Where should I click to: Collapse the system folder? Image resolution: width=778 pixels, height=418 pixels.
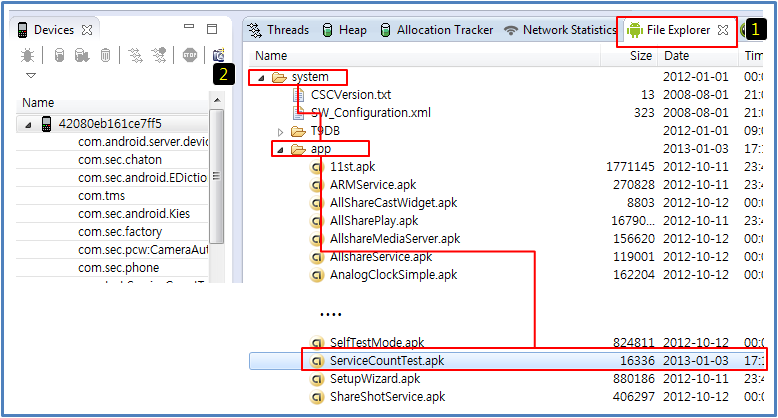click(261, 78)
